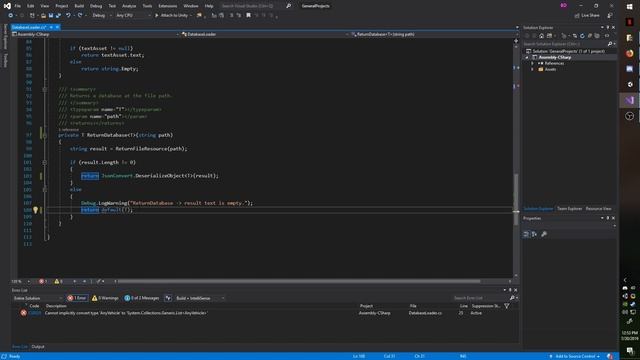Click the error code link in Error List
The image size is (640, 360).
[x=35, y=313]
